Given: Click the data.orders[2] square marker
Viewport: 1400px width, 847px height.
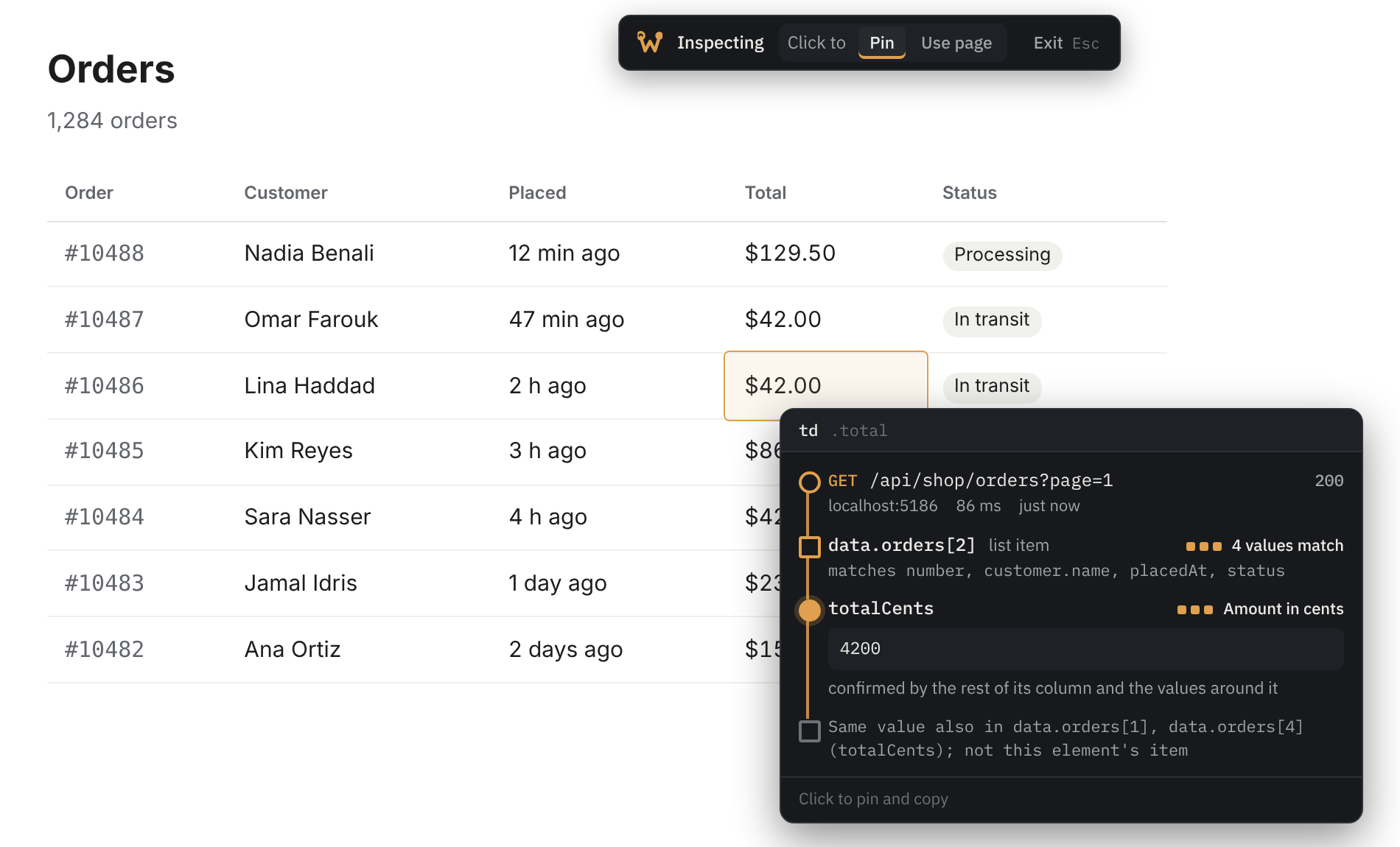Looking at the screenshot, I should pyautogui.click(x=809, y=546).
